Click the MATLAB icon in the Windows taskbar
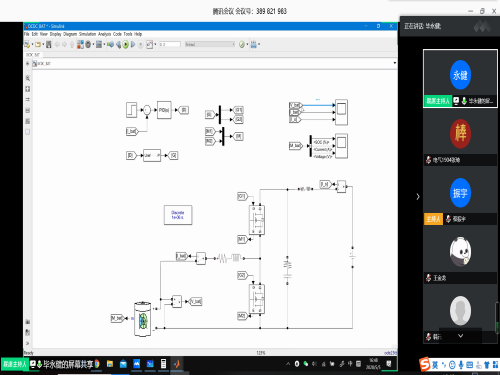 (x=177, y=364)
